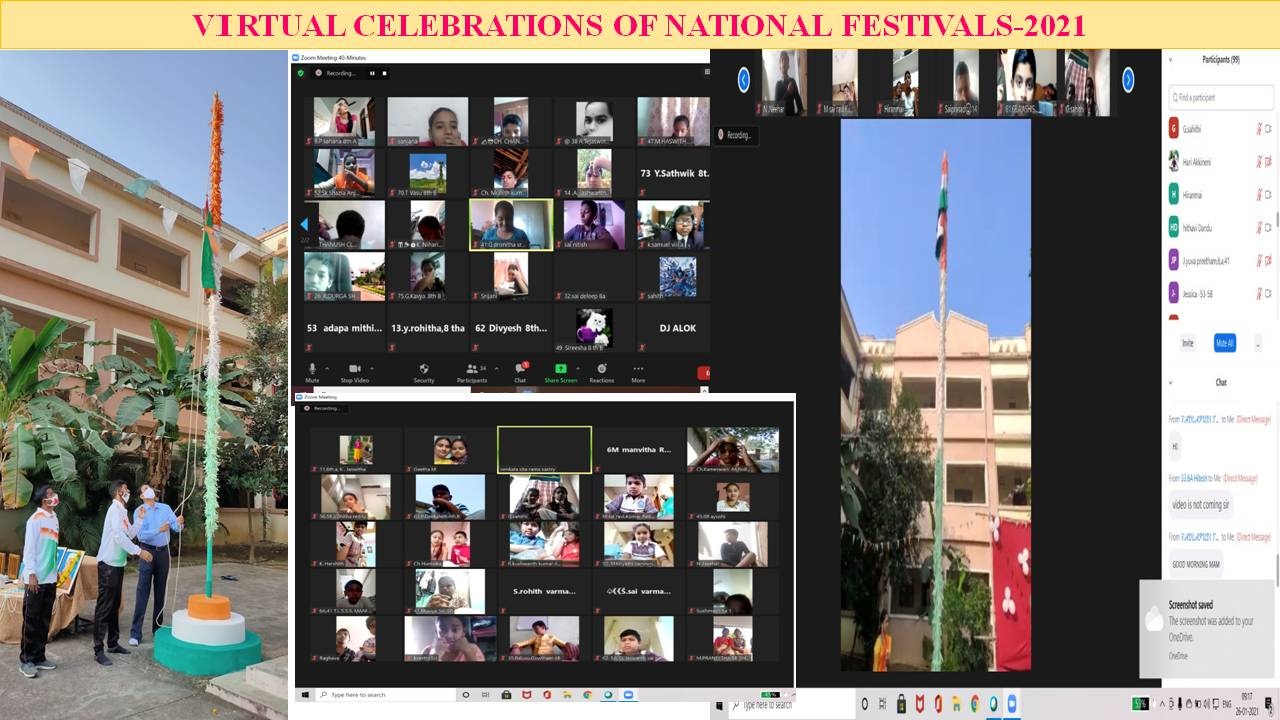Image resolution: width=1280 pixels, height=720 pixels.
Task: Pause the recording
Action: coord(372,73)
